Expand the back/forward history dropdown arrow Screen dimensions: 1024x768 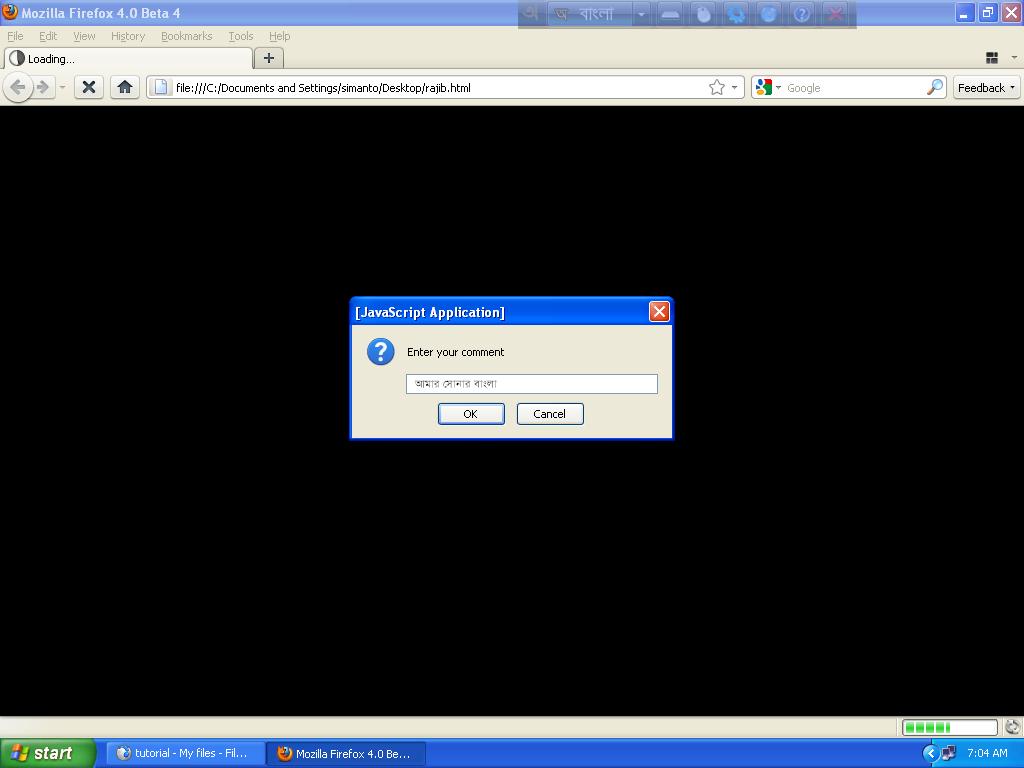click(x=62, y=87)
